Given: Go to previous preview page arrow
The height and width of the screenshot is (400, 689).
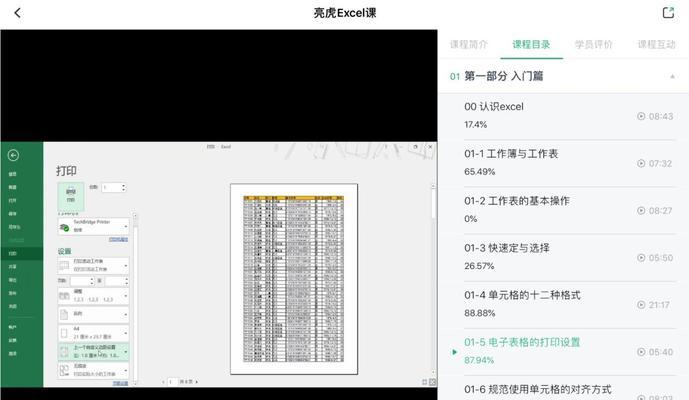Looking at the screenshot, I should tap(163, 382).
